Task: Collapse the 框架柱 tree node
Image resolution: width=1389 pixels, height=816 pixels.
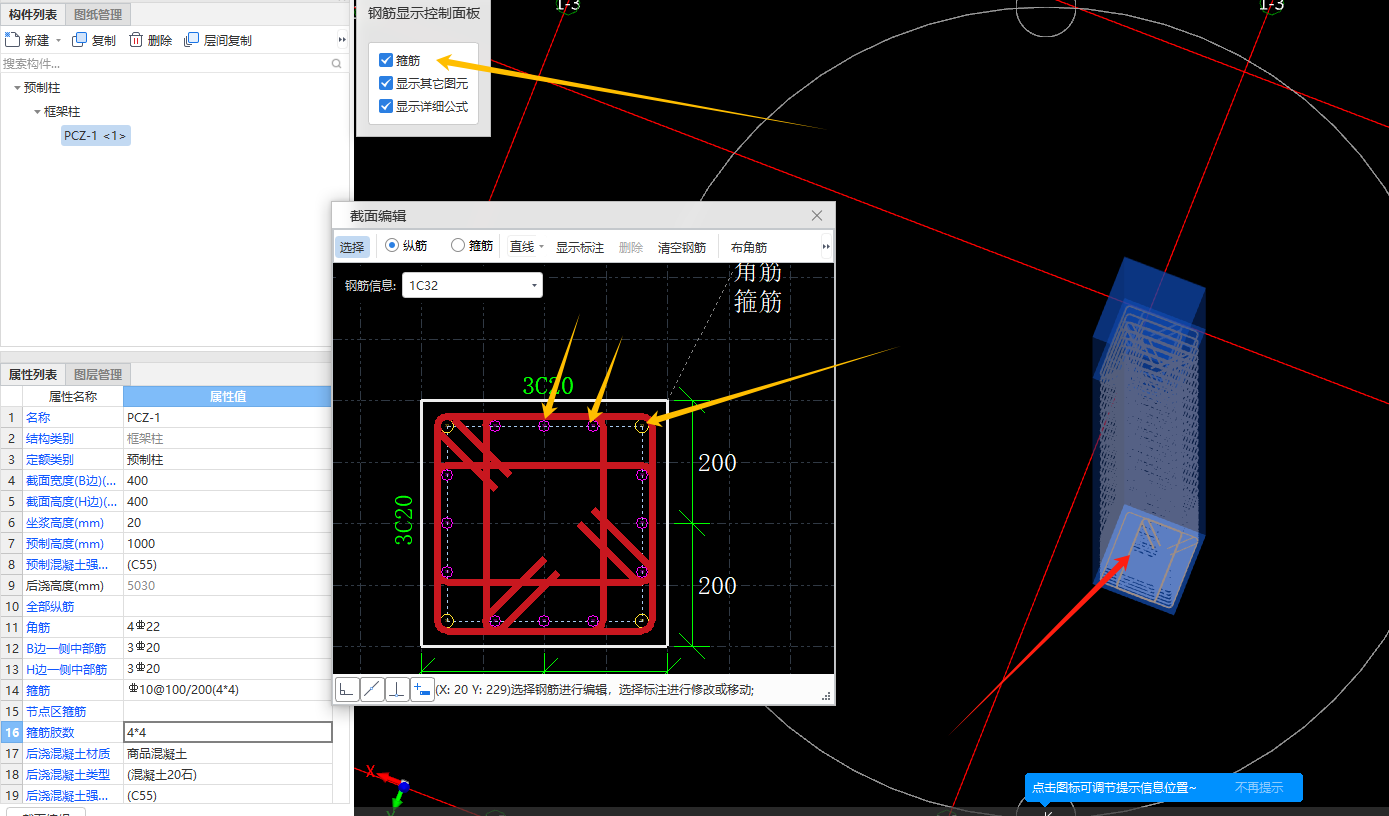Action: [x=37, y=112]
